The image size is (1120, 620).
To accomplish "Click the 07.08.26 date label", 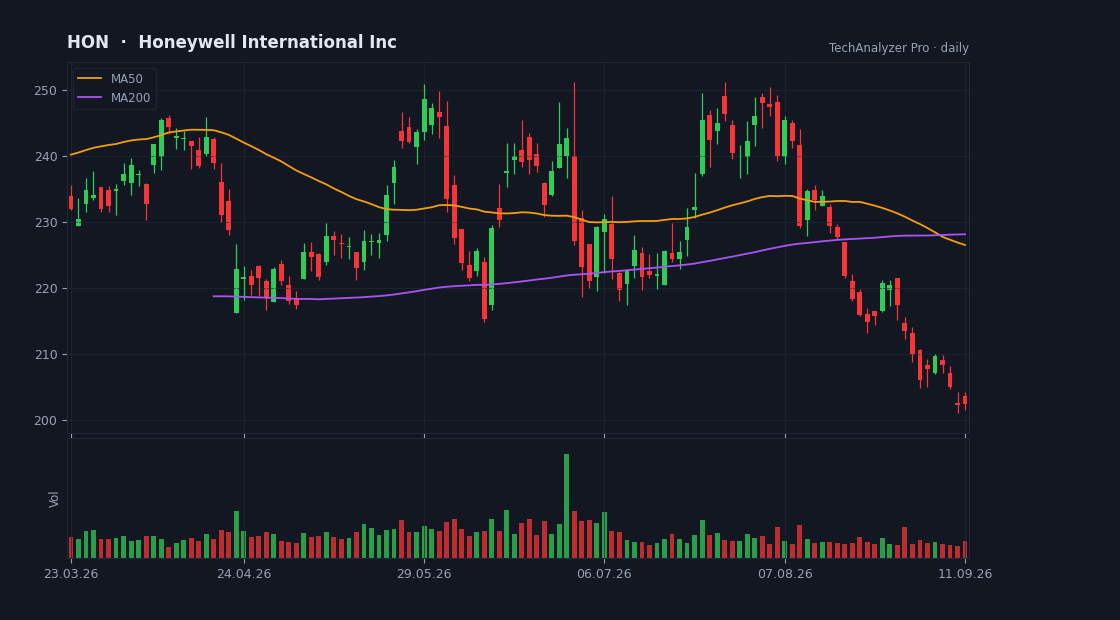I will (x=785, y=574).
